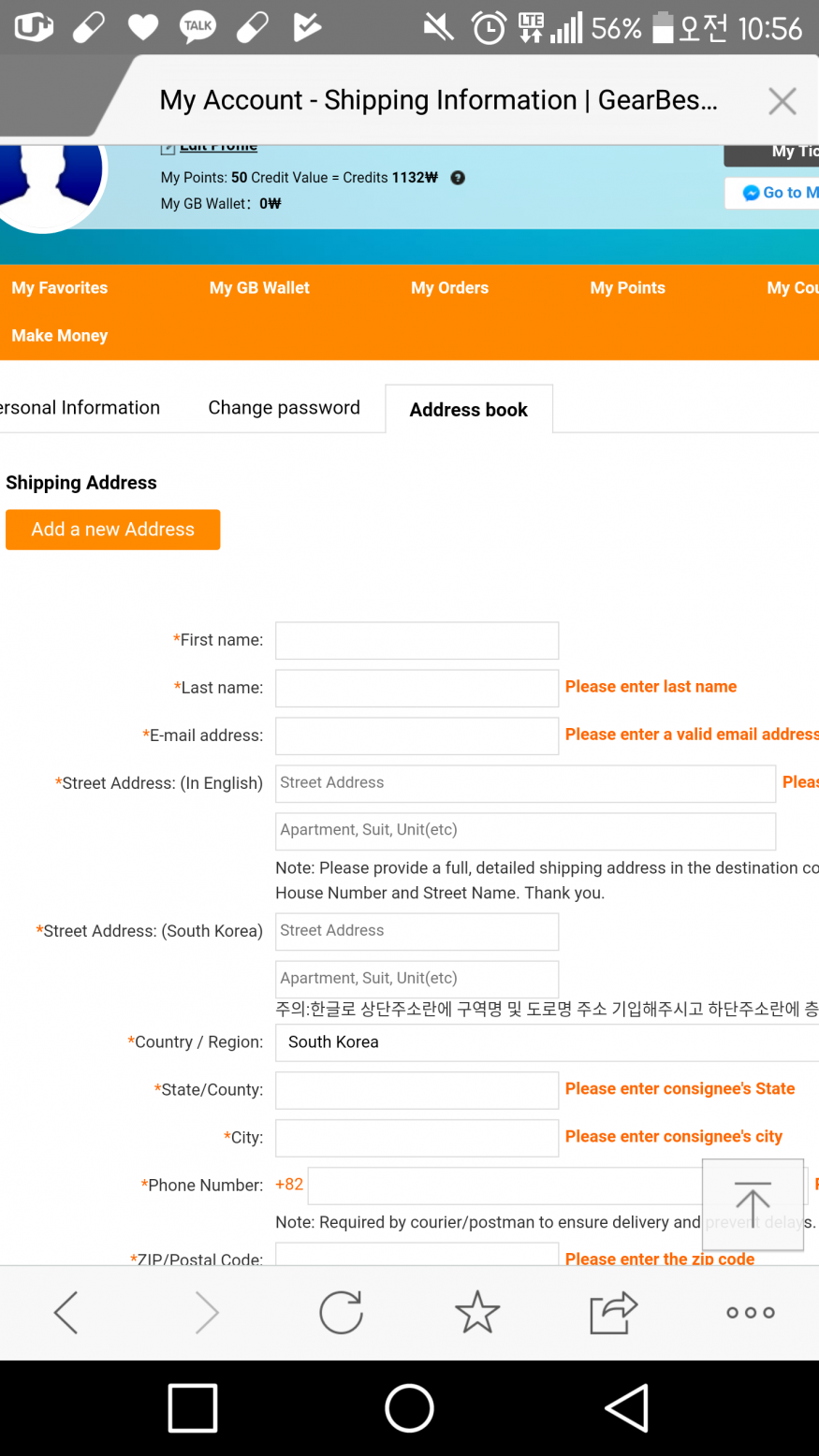The height and width of the screenshot is (1456, 819).
Task: Click the credits help question mark icon
Action: (458, 178)
